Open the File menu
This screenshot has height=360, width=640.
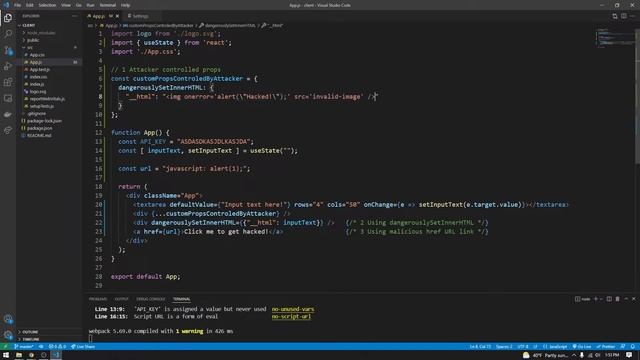click(17, 5)
